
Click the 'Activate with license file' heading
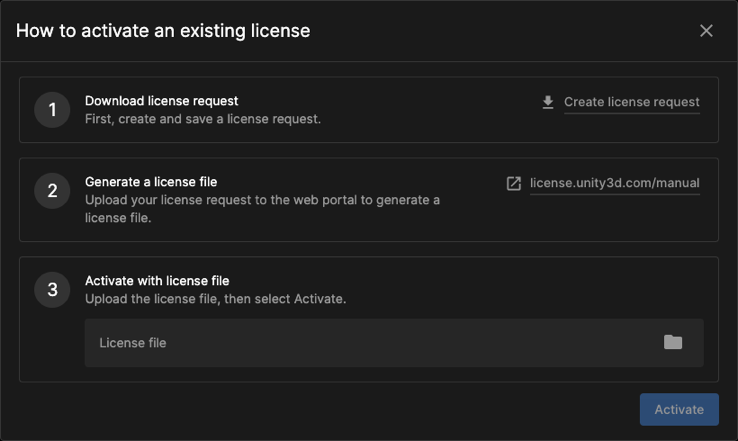click(157, 281)
